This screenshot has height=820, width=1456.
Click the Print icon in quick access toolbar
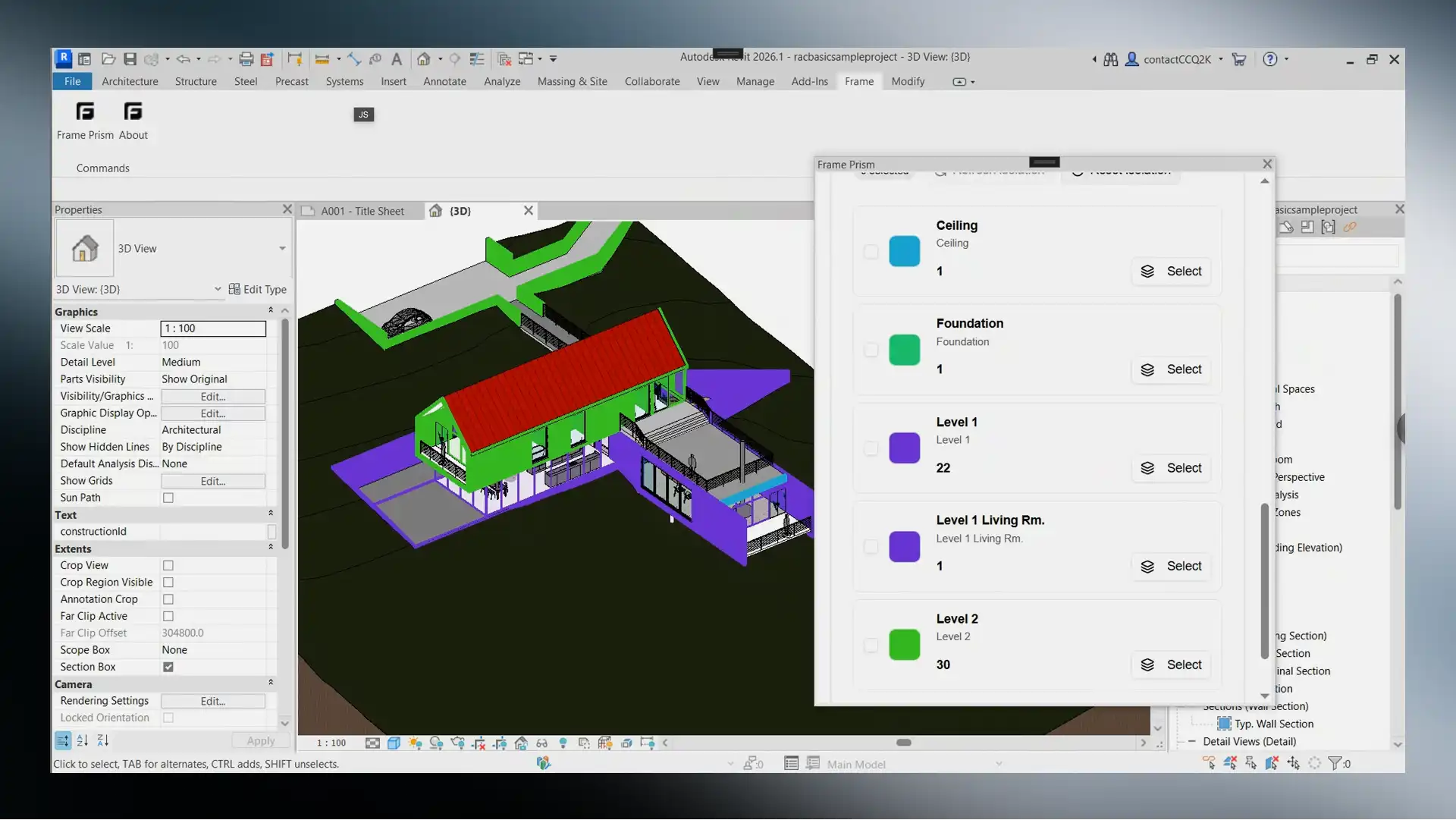[246, 59]
